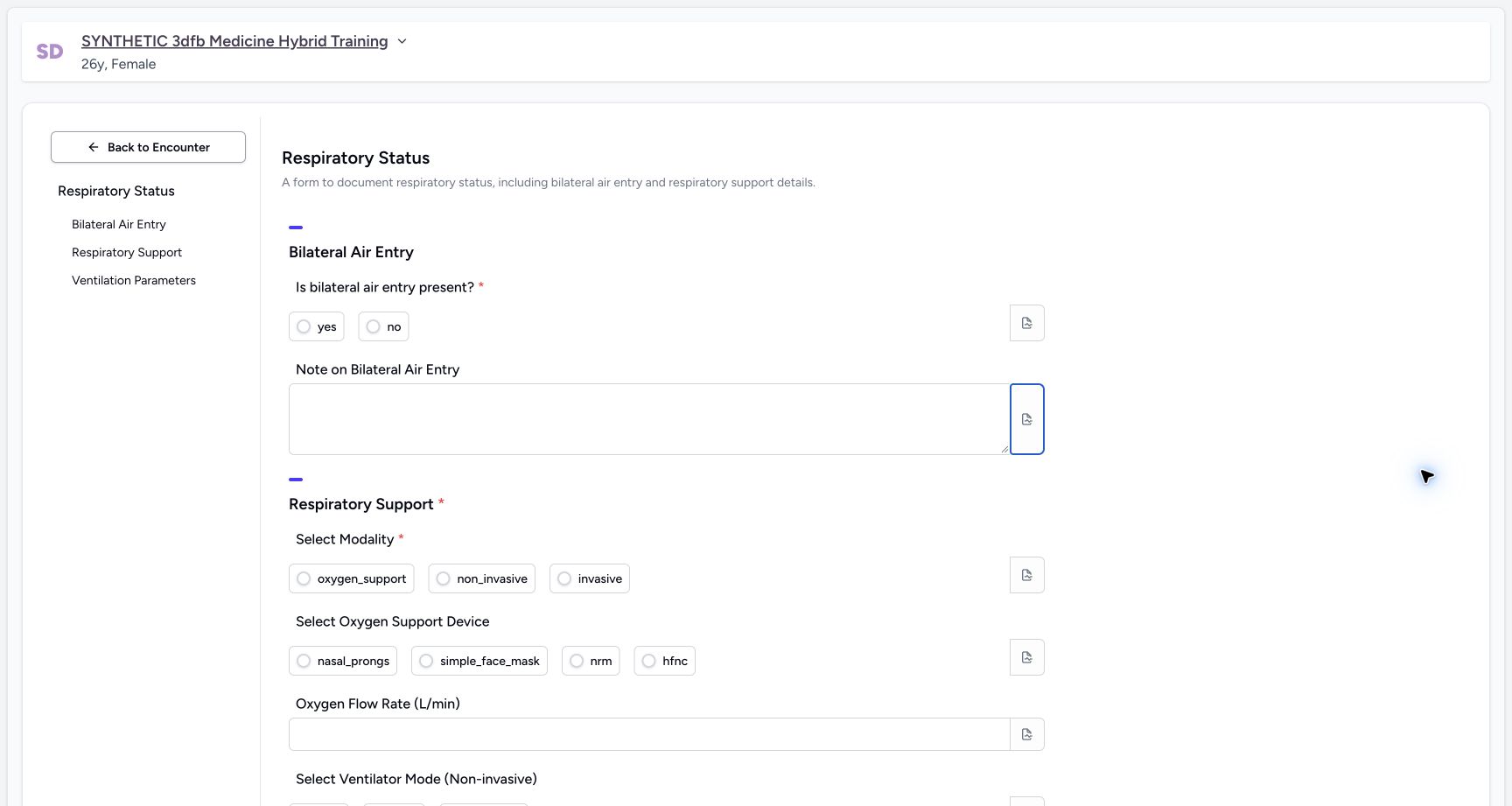Open note icon for Select Modality row
The image size is (1512, 806).
pos(1026,575)
